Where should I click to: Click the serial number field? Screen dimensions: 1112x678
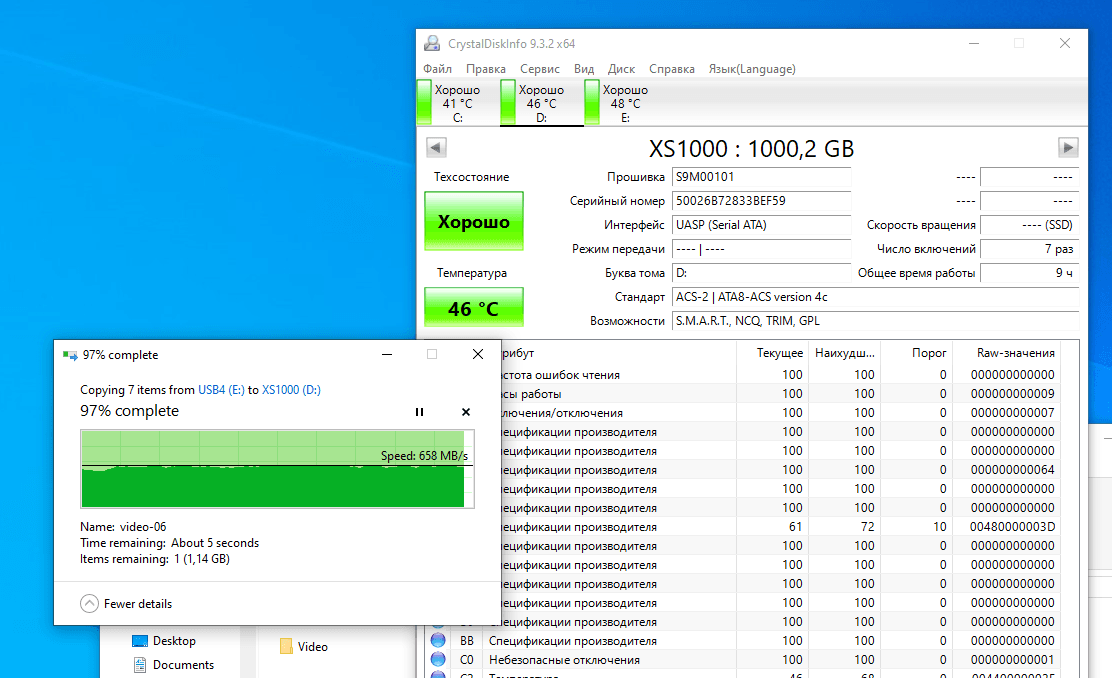pyautogui.click(x=761, y=201)
